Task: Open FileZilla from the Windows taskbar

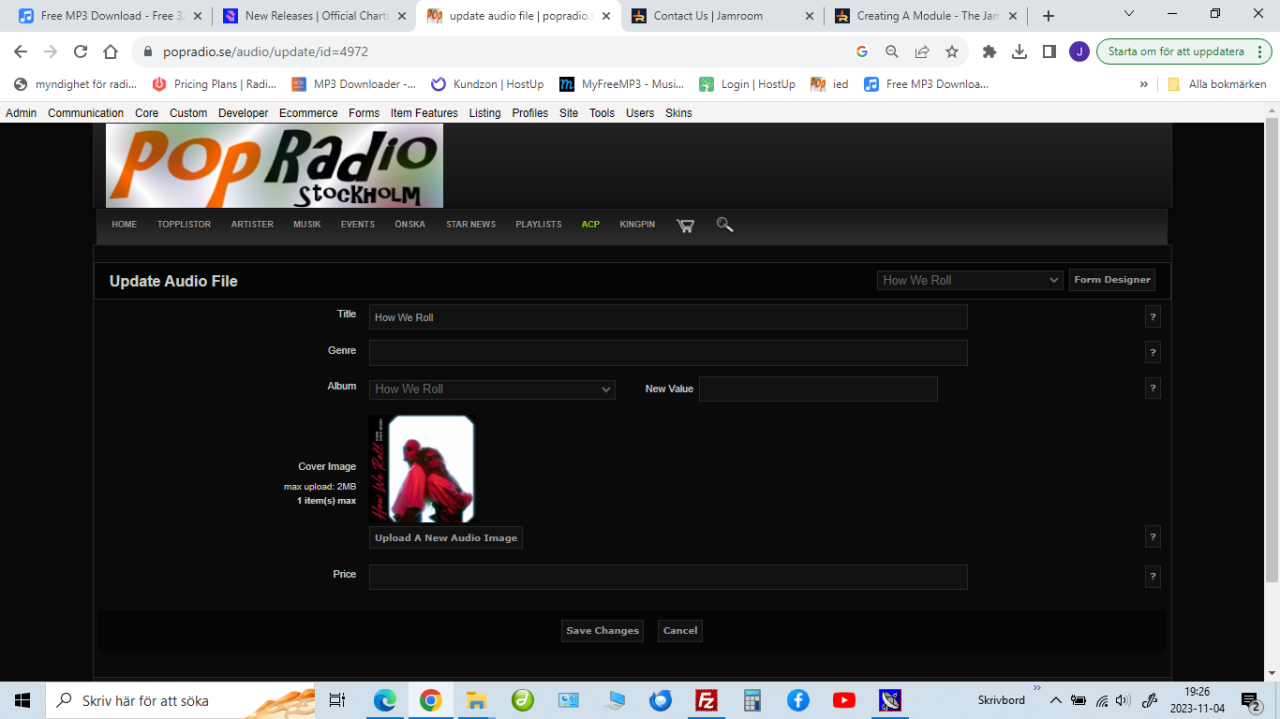Action: click(x=706, y=700)
